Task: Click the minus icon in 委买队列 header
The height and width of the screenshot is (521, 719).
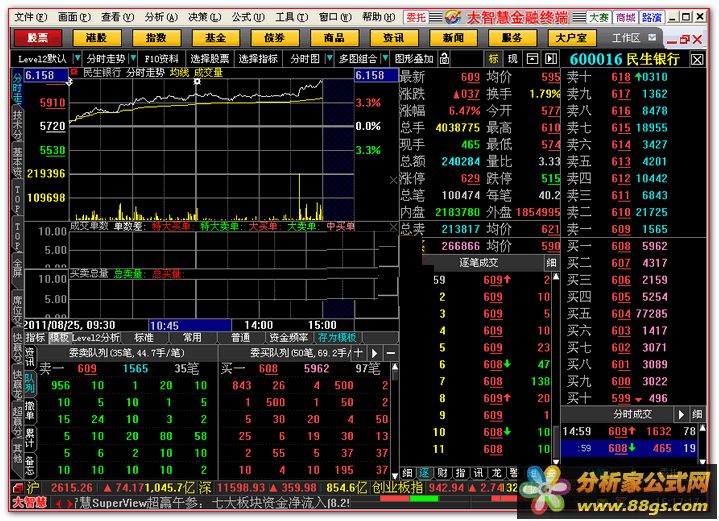Action: 391,353
